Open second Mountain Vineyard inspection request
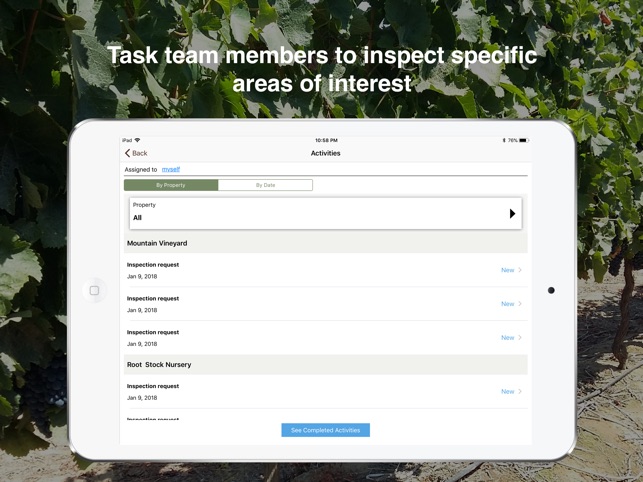643x482 pixels. point(326,304)
